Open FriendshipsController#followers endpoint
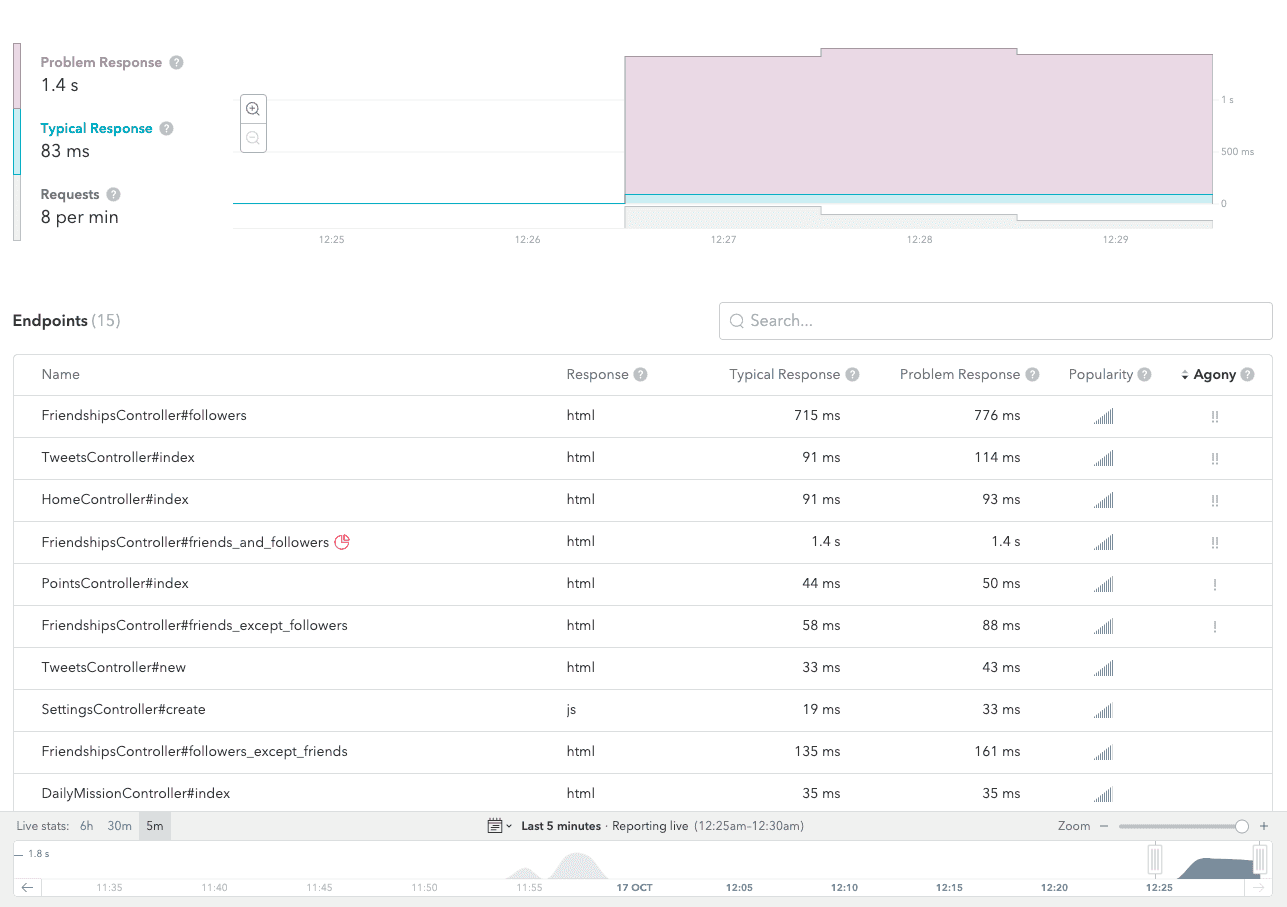 [144, 416]
